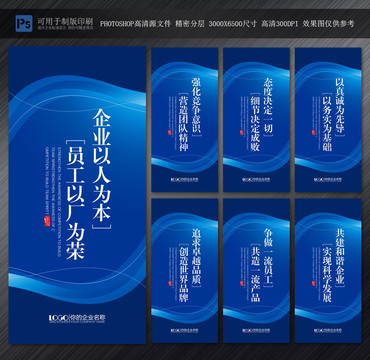Click the 细节决定成败 vertical text
Image resolution: width=370 pixels, height=360 pixels.
tap(255, 123)
